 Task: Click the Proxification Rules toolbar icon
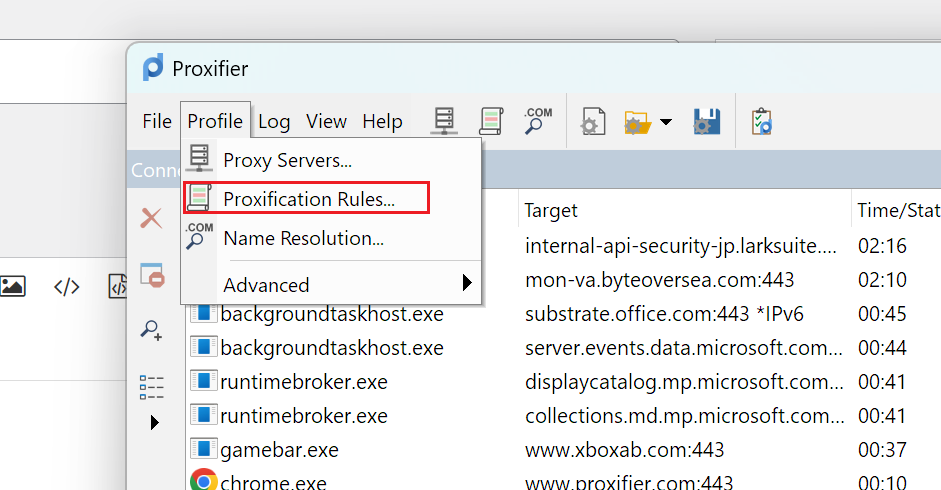click(x=491, y=121)
